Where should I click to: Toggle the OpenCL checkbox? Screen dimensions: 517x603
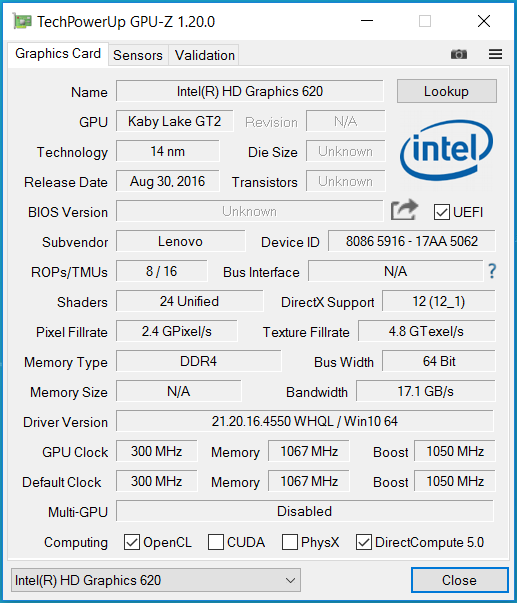[x=132, y=542]
